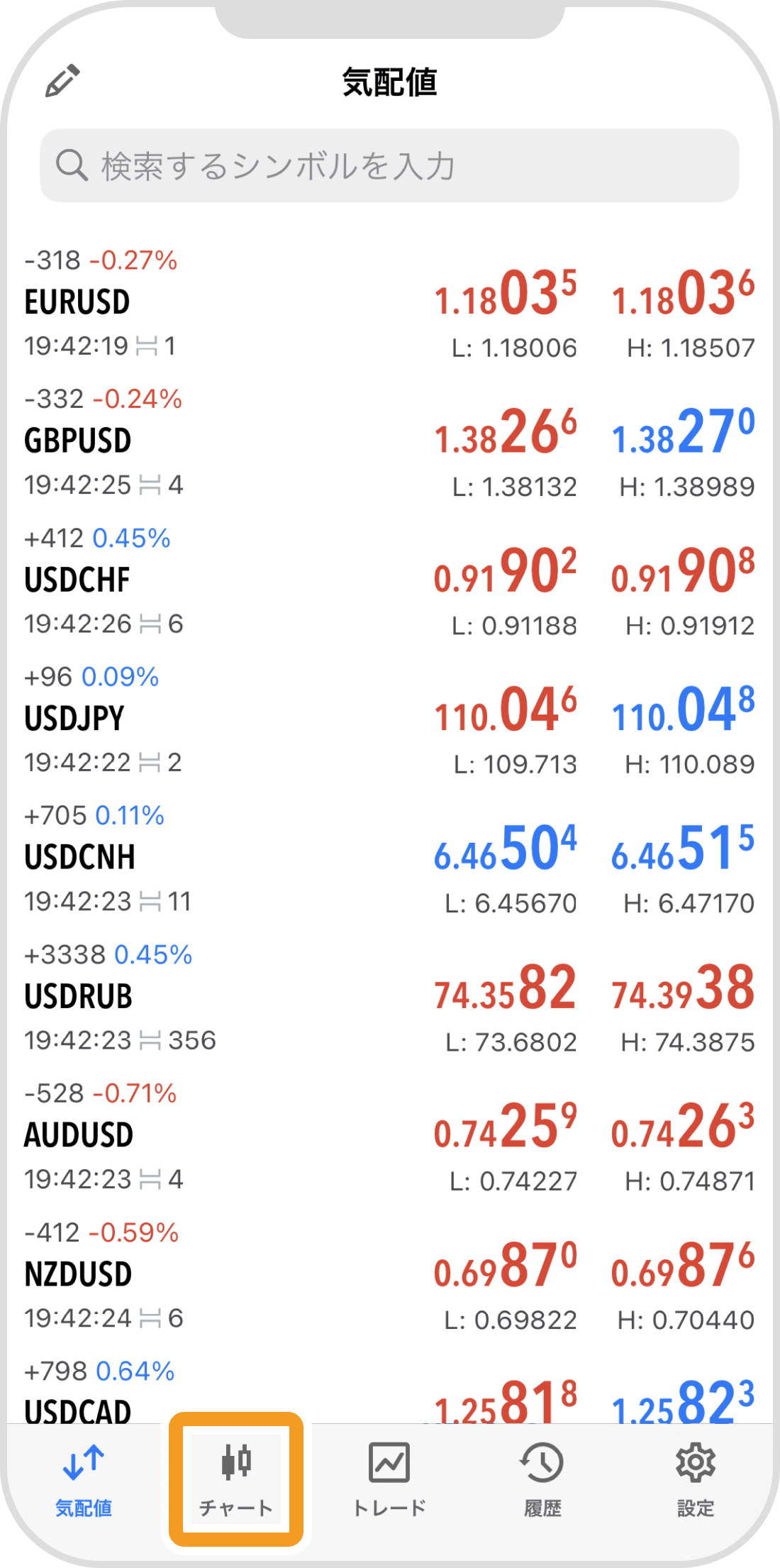Tap the USDCNH bid price 6.46504
Screen dimensions: 780x1568
pyautogui.click(x=506, y=850)
